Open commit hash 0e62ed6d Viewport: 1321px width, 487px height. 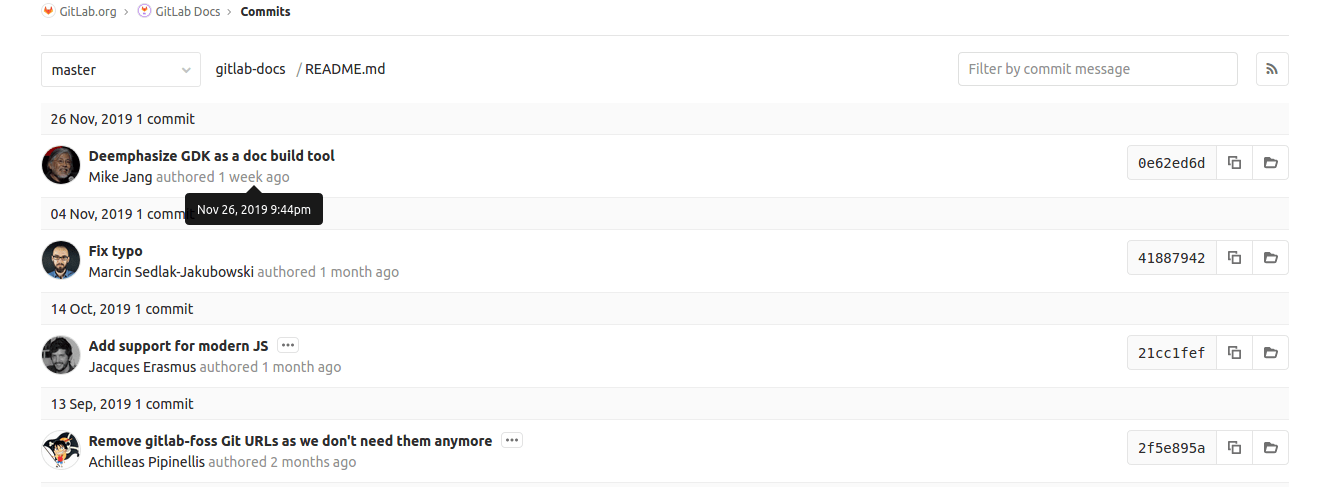1171,163
